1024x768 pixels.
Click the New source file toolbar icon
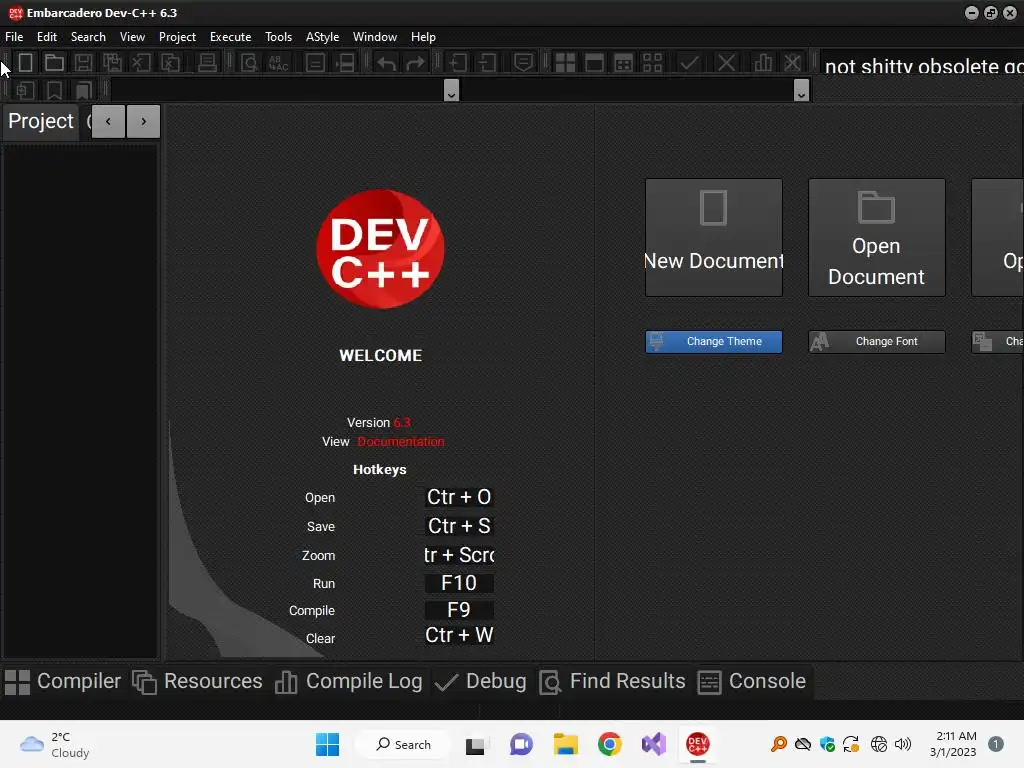tap(25, 63)
